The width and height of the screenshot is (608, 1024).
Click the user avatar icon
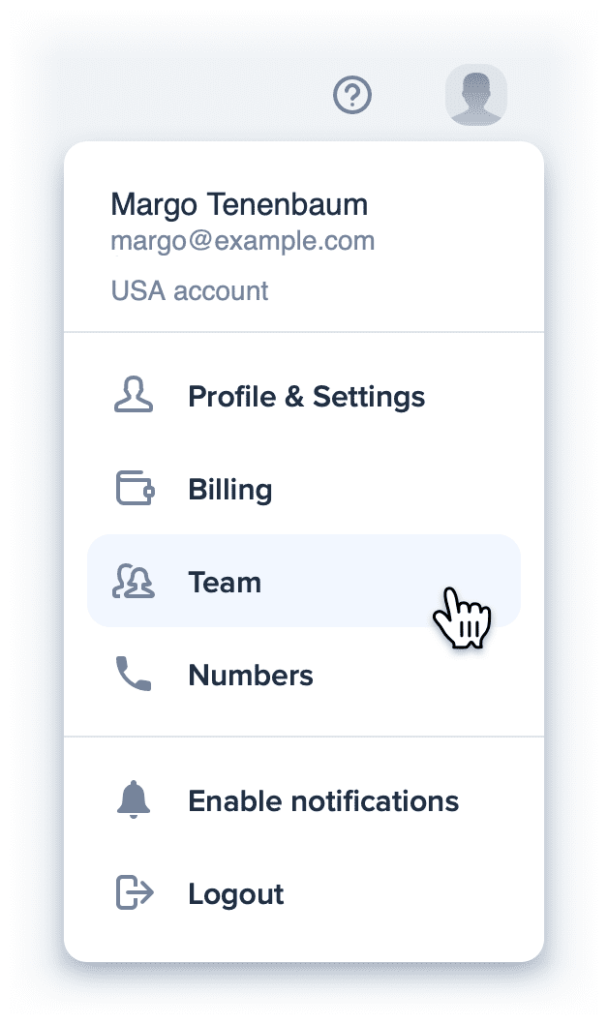(476, 96)
